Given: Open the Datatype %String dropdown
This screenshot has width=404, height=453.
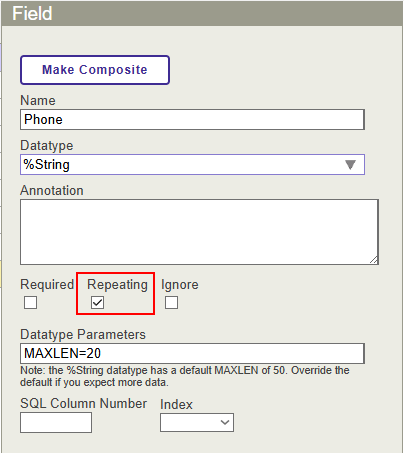Looking at the screenshot, I should tap(192, 164).
